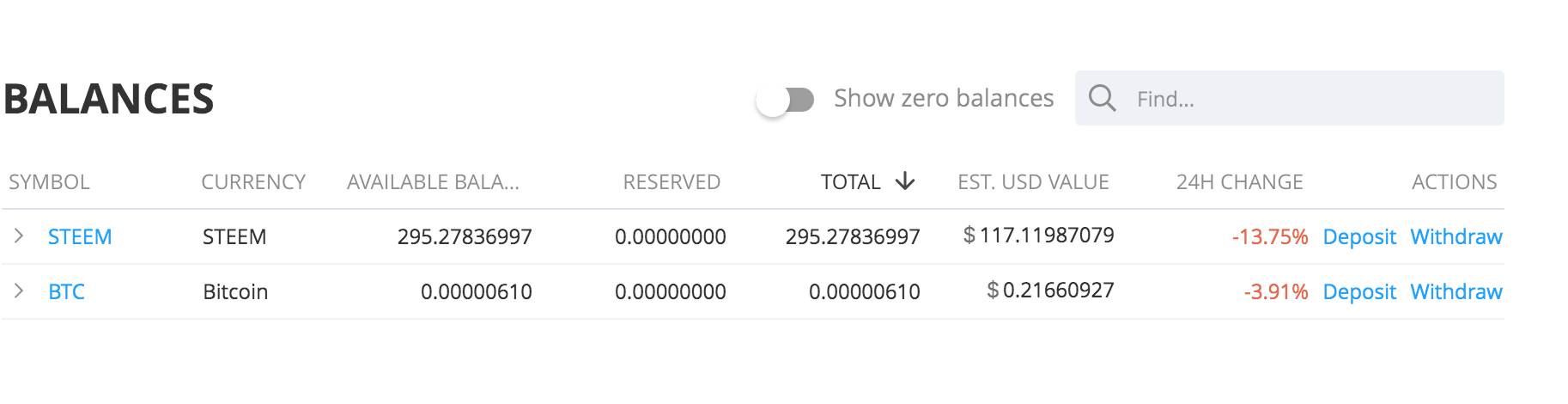Sort by SYMBOL column header

(49, 181)
